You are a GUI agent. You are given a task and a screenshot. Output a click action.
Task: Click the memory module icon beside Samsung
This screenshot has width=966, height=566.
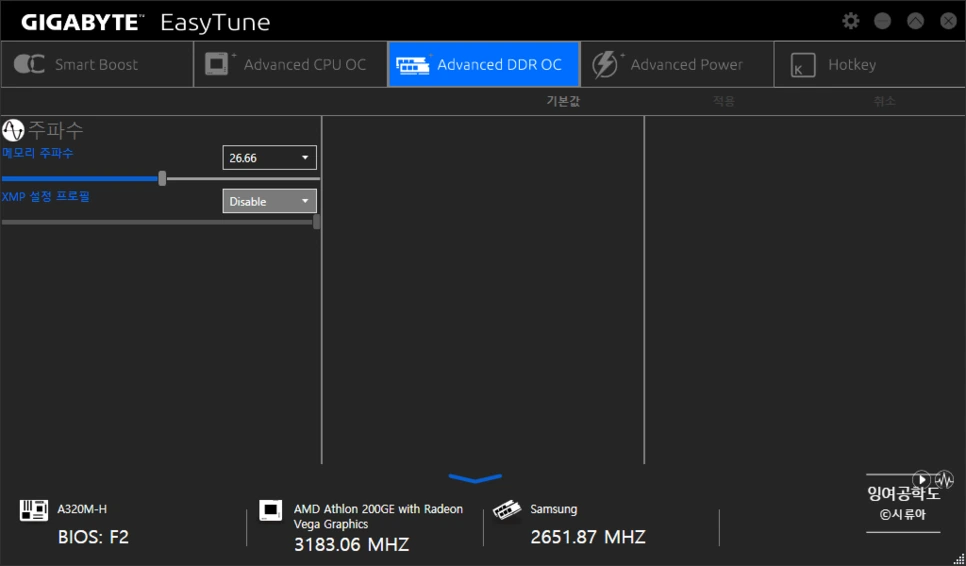pyautogui.click(x=507, y=511)
